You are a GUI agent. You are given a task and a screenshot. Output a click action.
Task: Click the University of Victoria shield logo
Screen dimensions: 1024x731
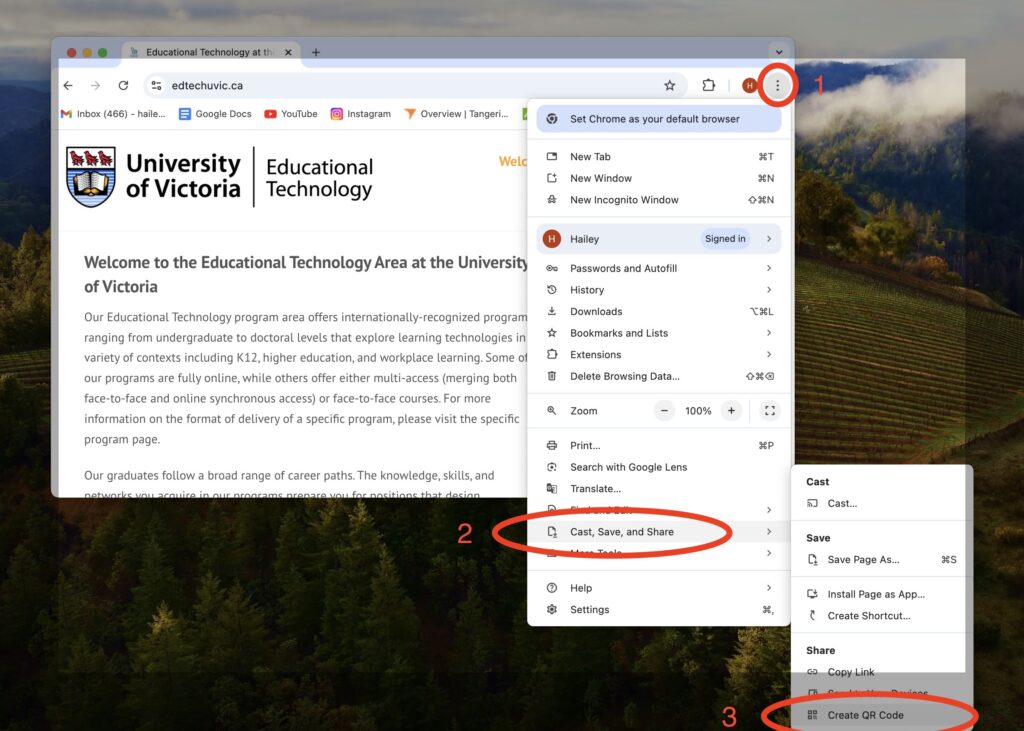coord(91,177)
